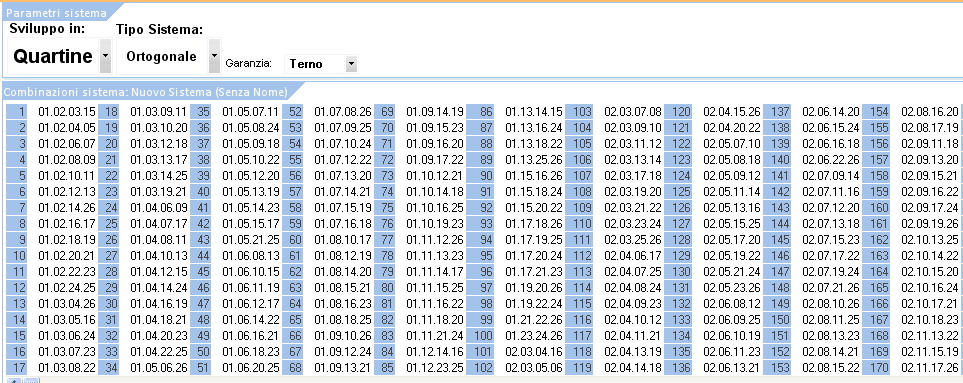
Task: Click row number 86 cell
Action: tap(480, 112)
